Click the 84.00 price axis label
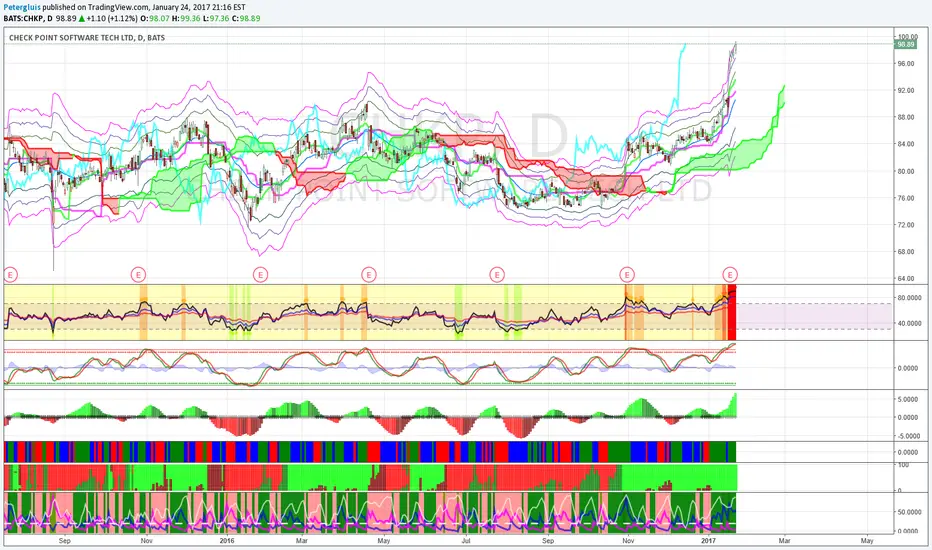This screenshot has width=932, height=550. (x=906, y=144)
